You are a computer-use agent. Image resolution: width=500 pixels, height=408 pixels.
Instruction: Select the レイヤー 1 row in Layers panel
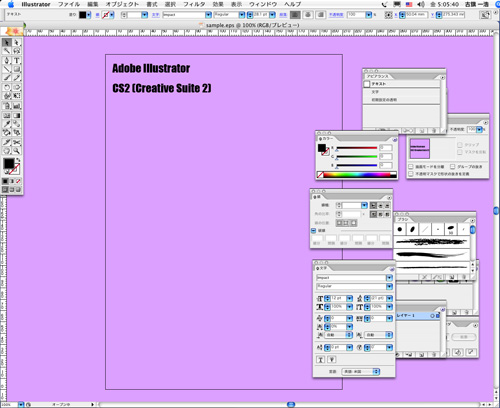[x=418, y=316]
